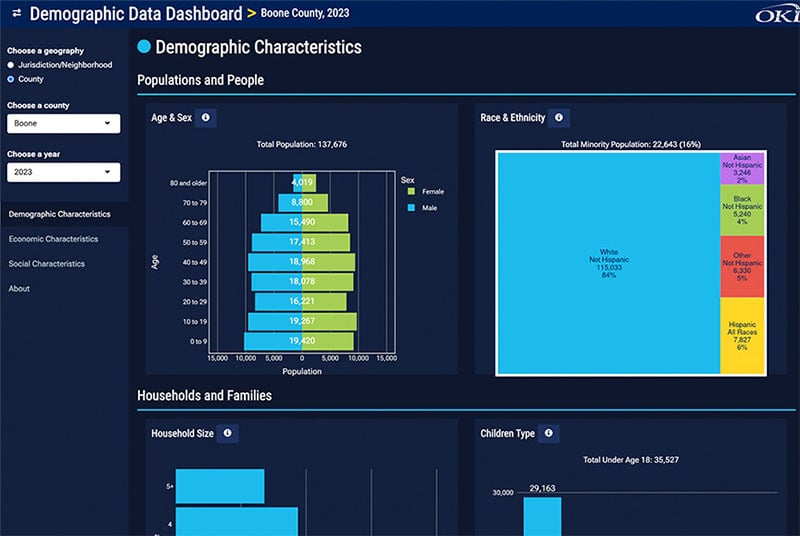The image size is (800, 536).
Task: Show the Children Type info icon
Action: pyautogui.click(x=549, y=433)
